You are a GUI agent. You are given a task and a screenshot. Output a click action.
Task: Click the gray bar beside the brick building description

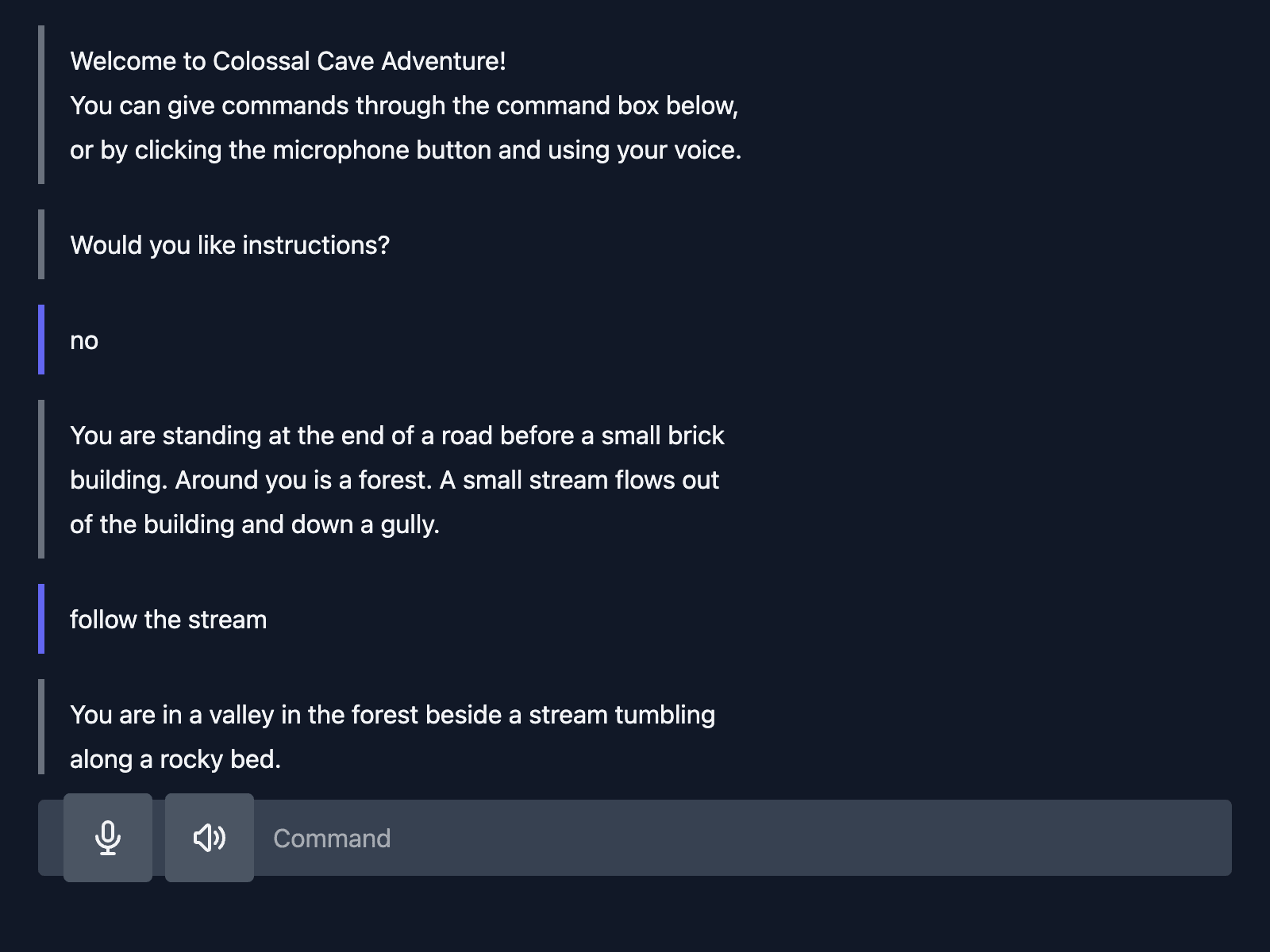pyautogui.click(x=41, y=479)
